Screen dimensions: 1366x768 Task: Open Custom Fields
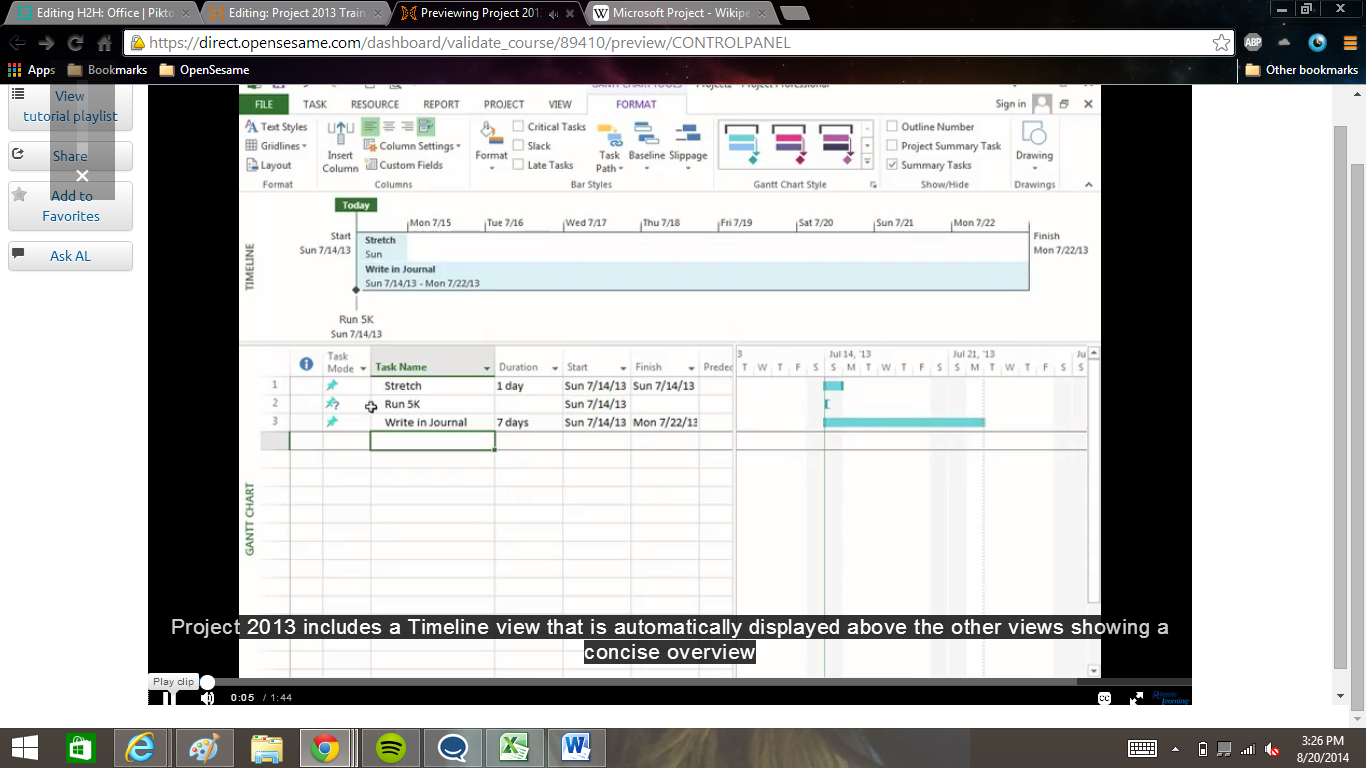pos(403,165)
